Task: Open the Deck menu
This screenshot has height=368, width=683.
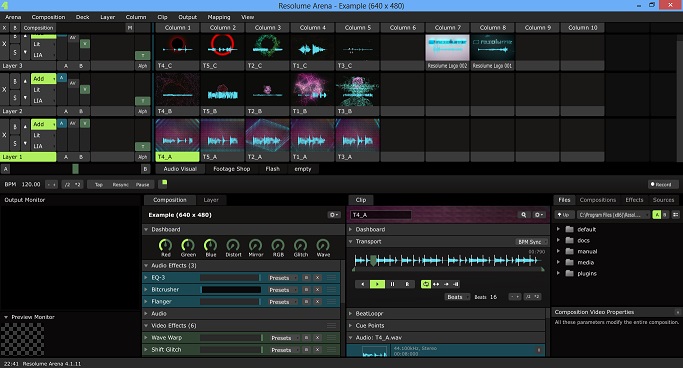Action: (x=82, y=17)
